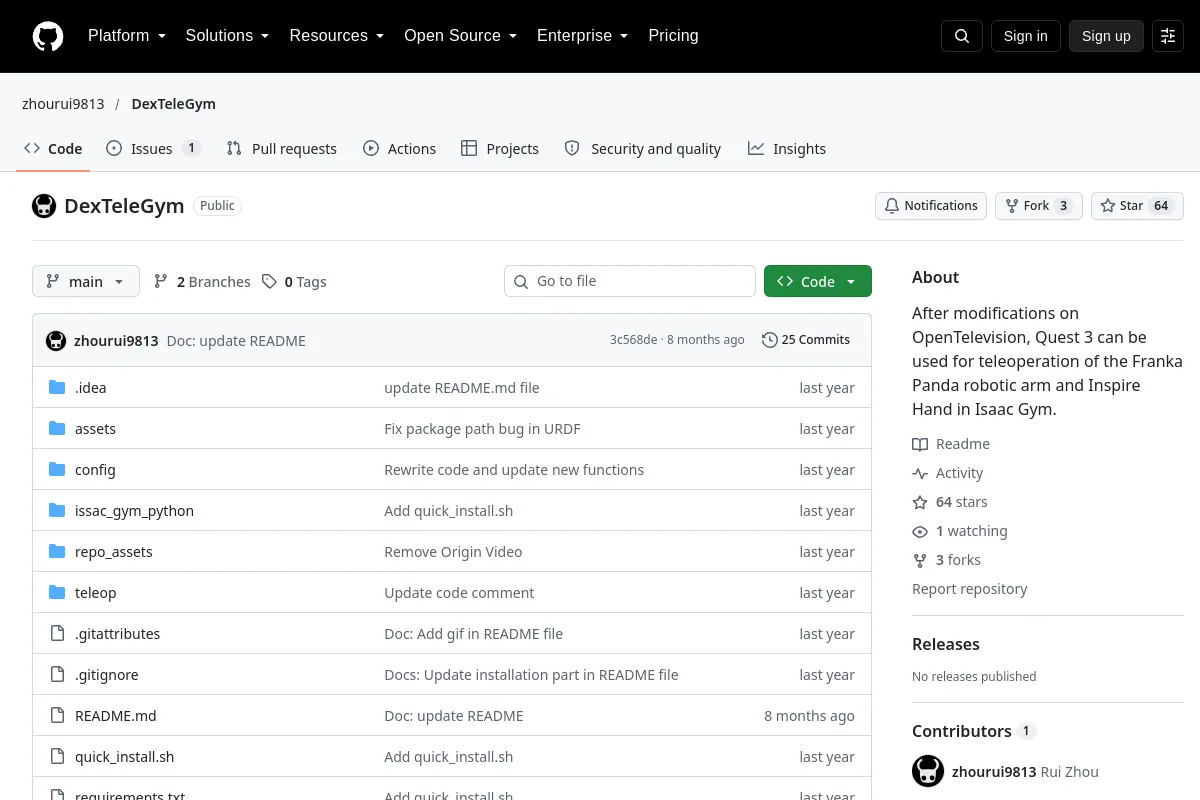Click the history clock icon near 25 Commits
1200x800 pixels.
pos(769,340)
